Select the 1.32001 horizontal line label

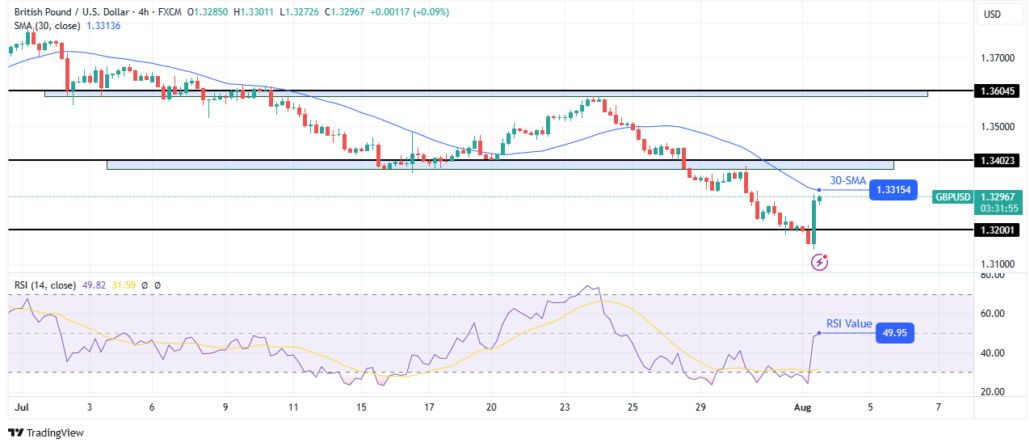coord(996,229)
